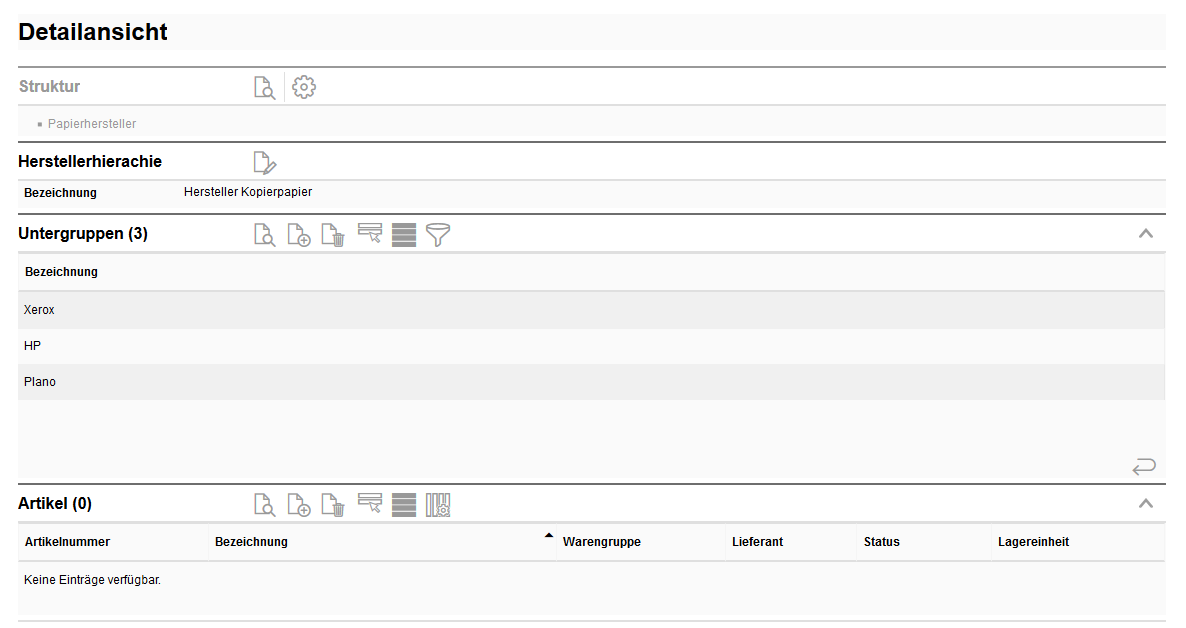
Task: Click the add document icon in Artikel
Action: tap(298, 505)
